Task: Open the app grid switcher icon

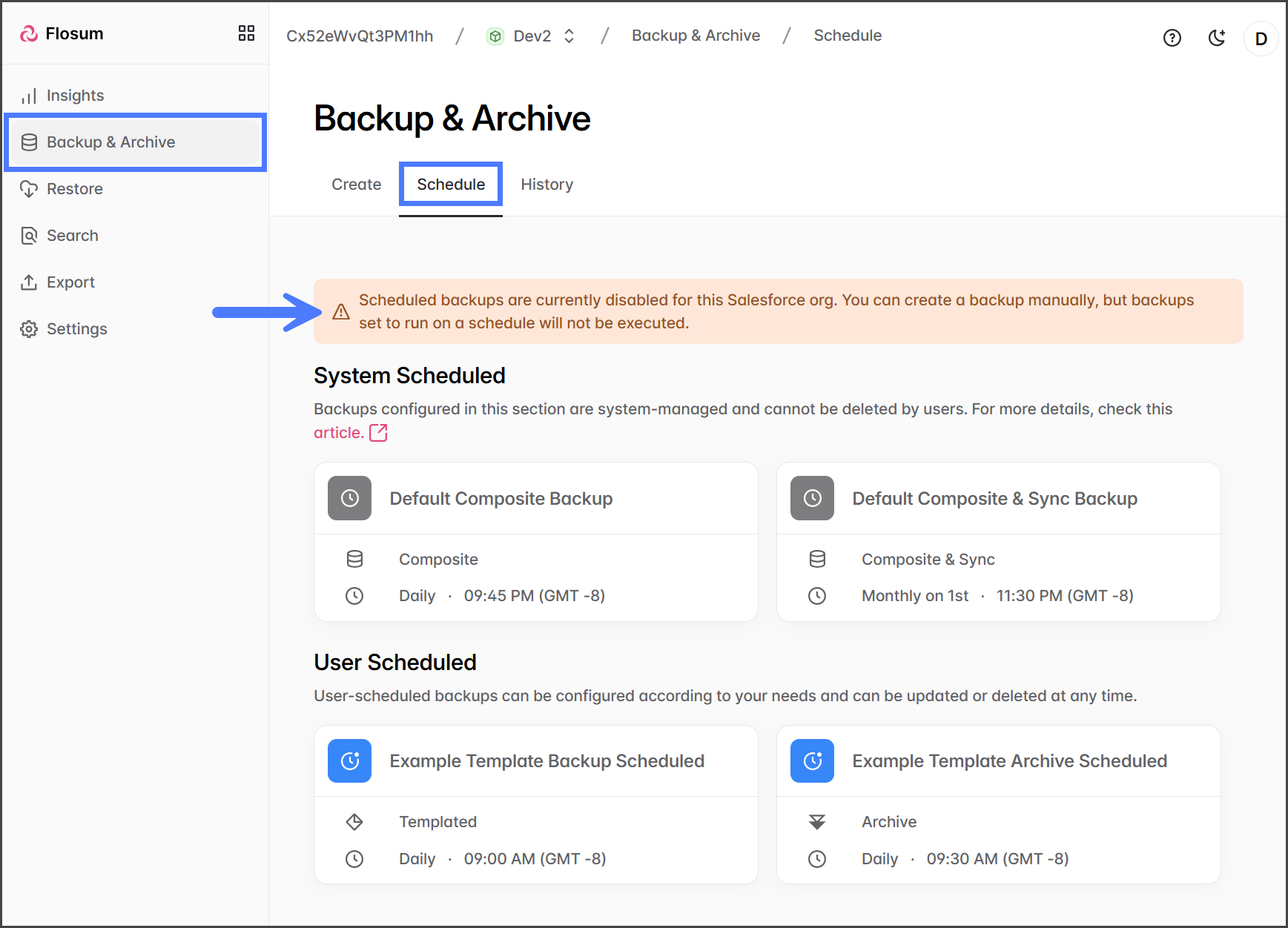Action: tap(246, 33)
